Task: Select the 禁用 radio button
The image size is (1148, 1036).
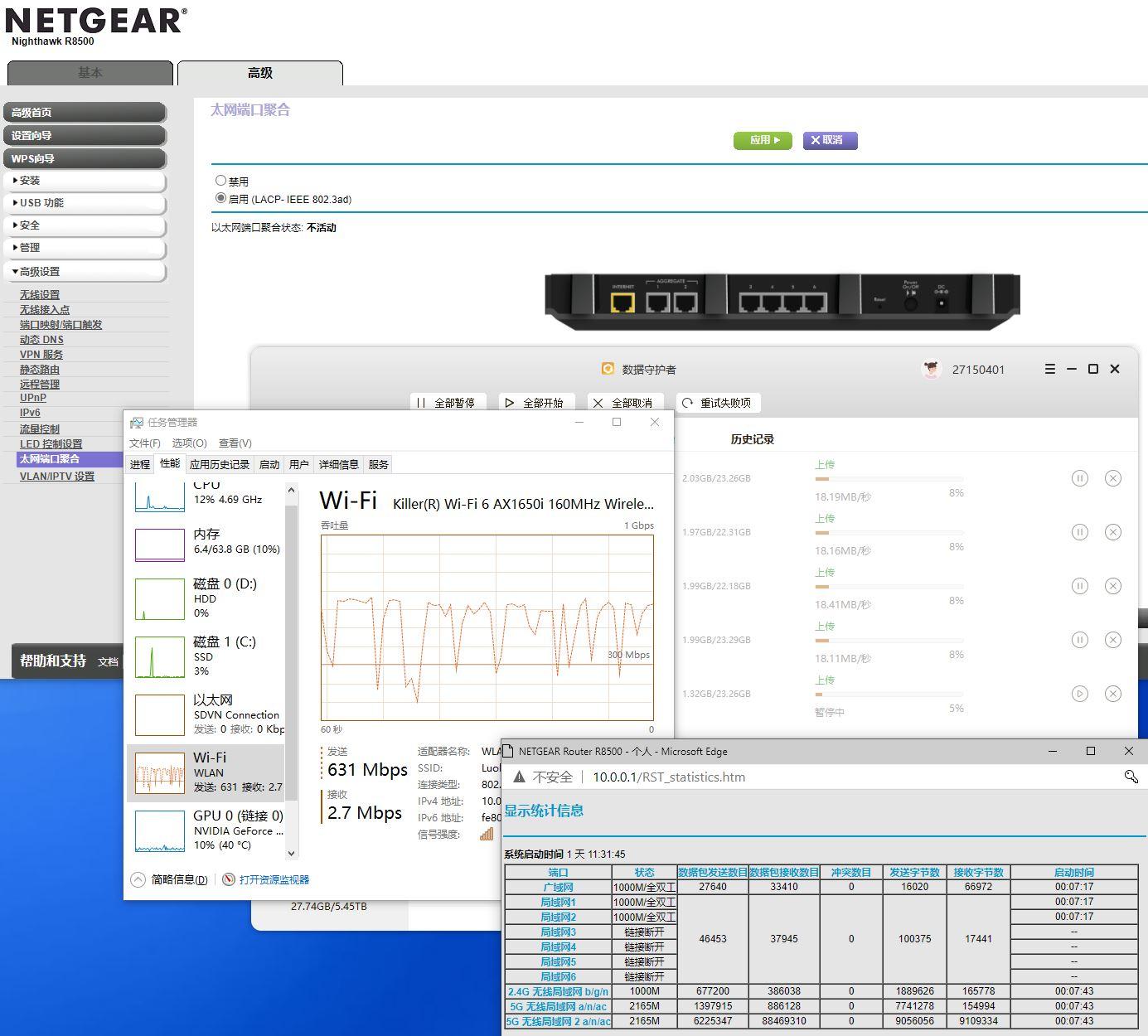Action: (x=220, y=181)
